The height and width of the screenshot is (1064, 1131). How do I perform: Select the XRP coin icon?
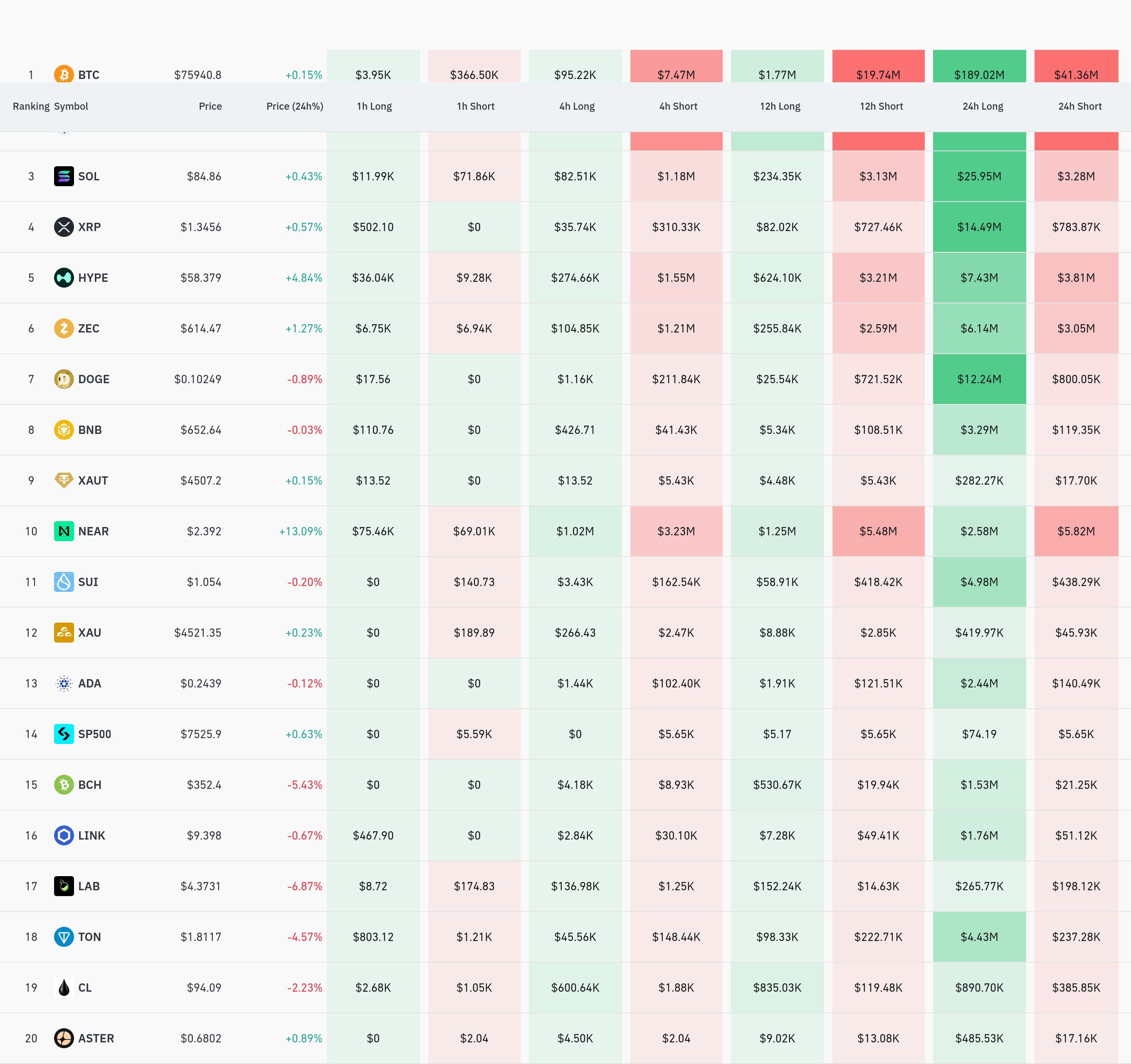(x=64, y=227)
